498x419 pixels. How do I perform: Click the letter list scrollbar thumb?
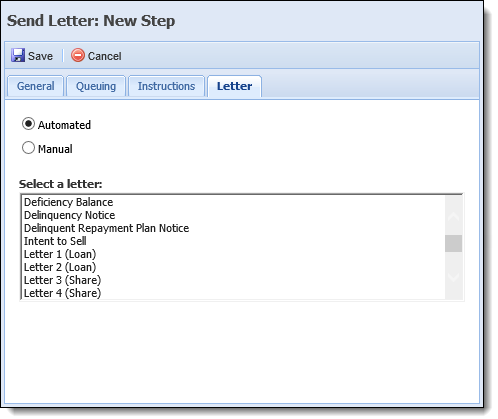click(453, 243)
